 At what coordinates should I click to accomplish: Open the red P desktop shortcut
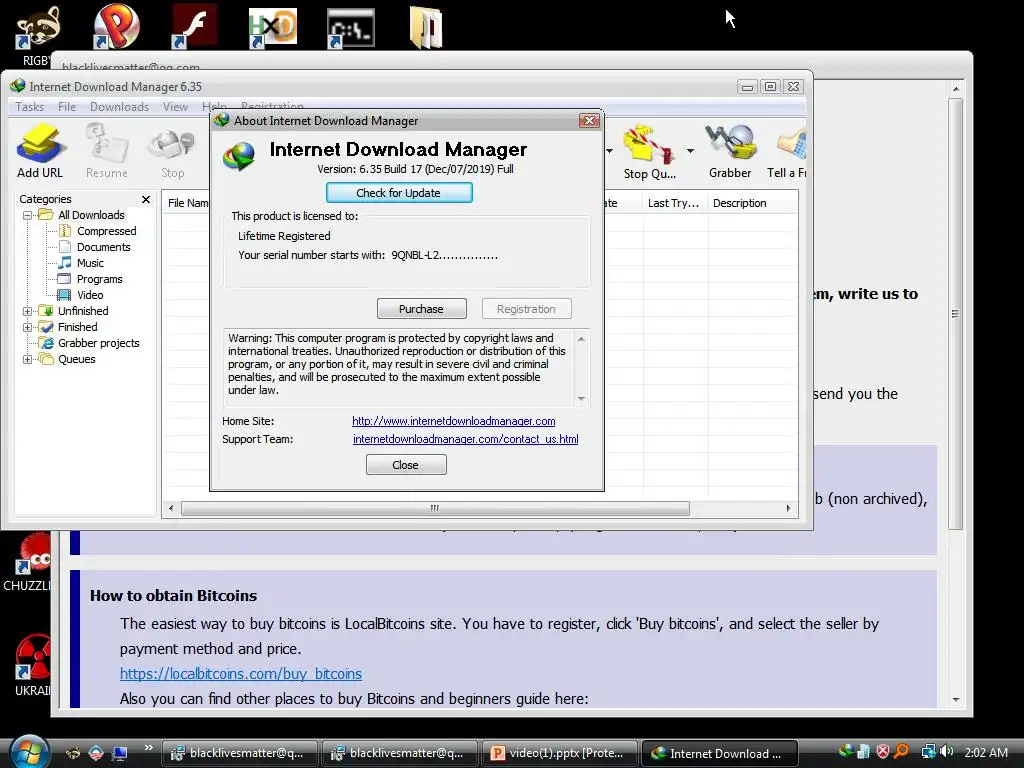click(x=116, y=26)
